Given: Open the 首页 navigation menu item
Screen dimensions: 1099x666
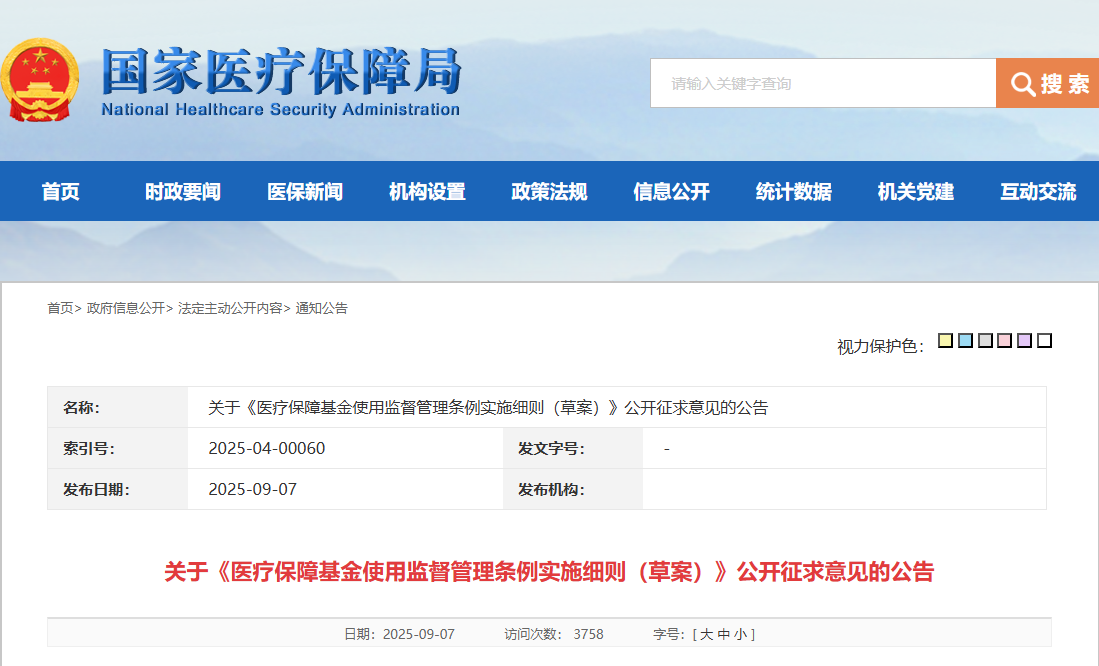Looking at the screenshot, I should (61, 192).
